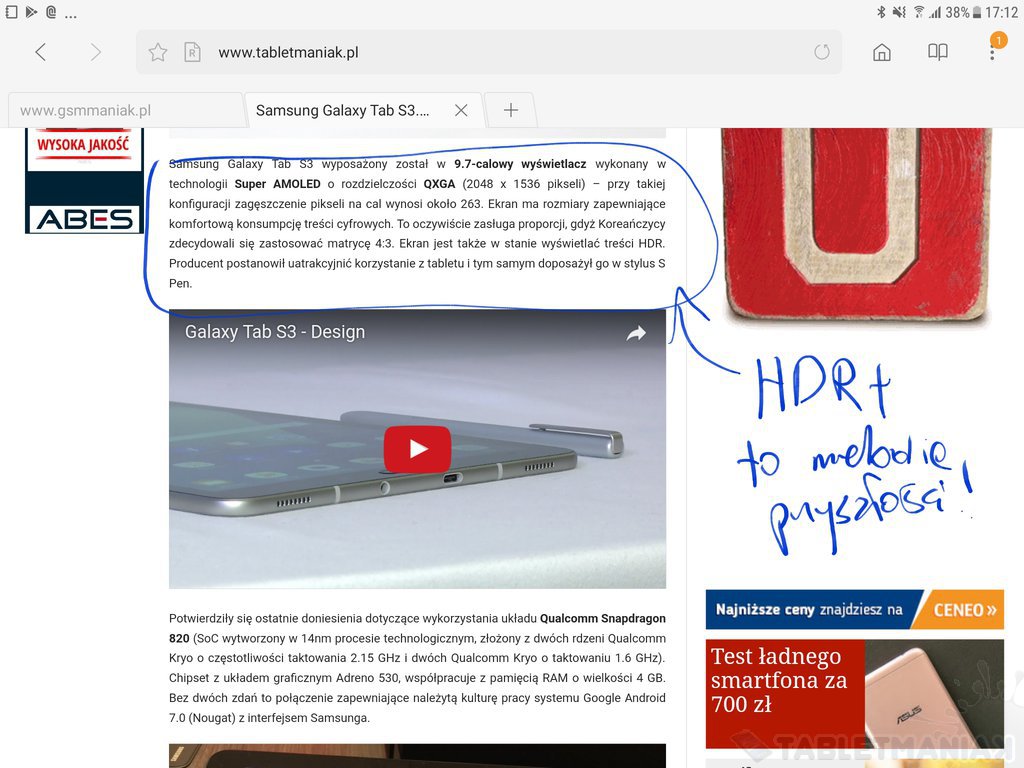Share the Galaxy Tab S3 Design video
The image size is (1024, 768).
(636, 333)
